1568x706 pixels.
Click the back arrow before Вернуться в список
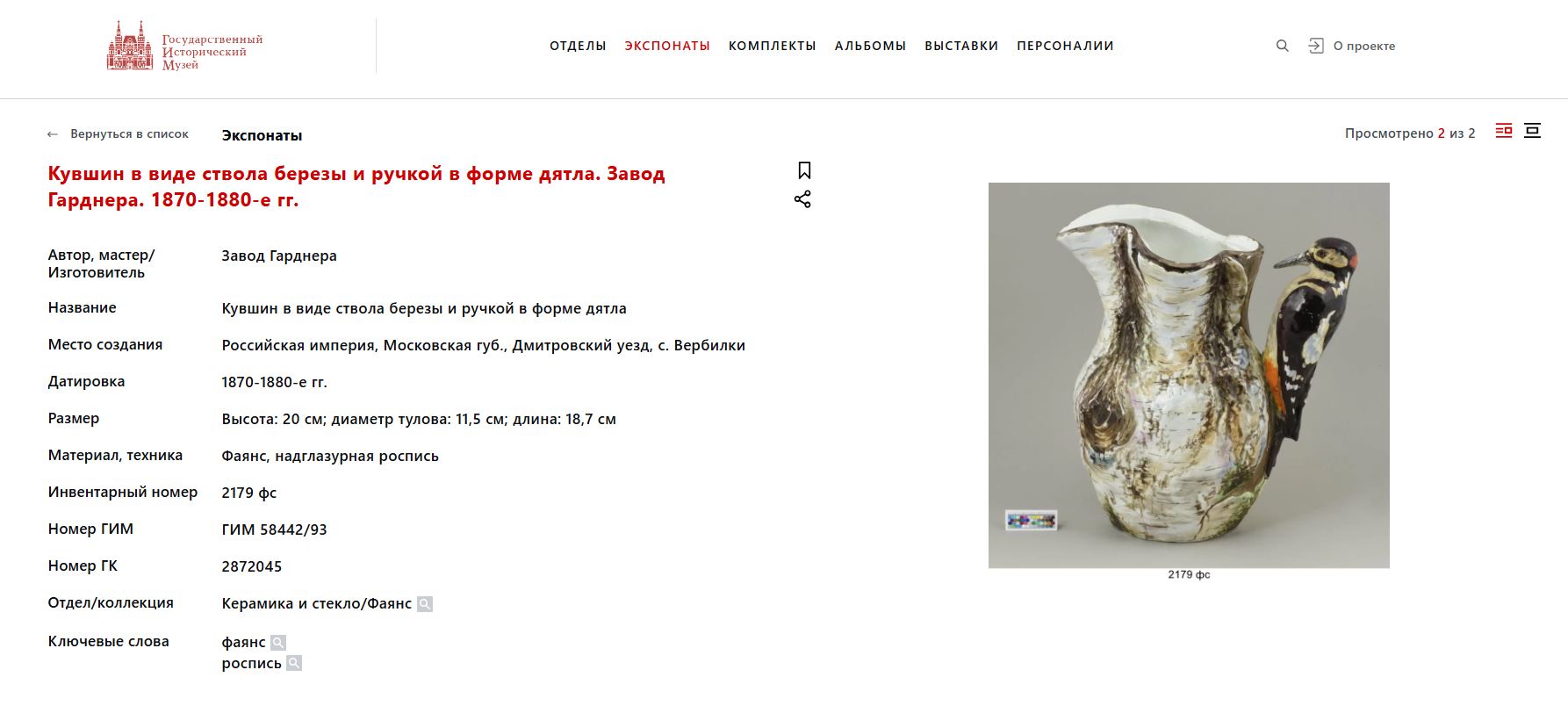coord(53,134)
